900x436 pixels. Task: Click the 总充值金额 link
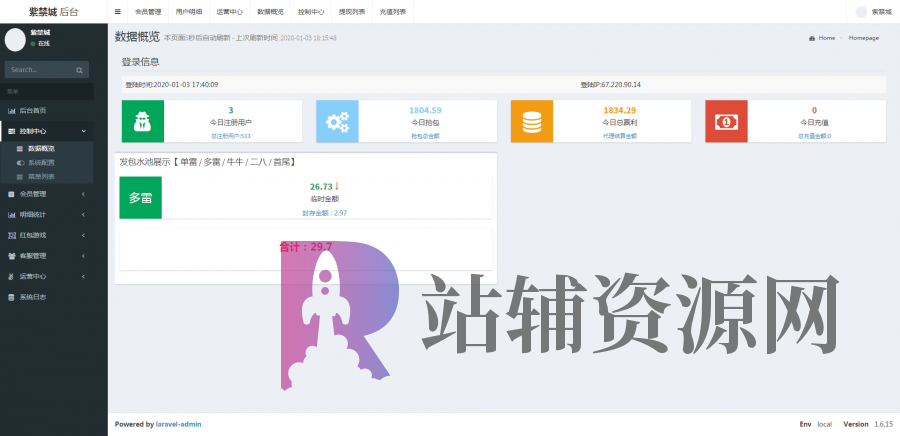[814, 137]
